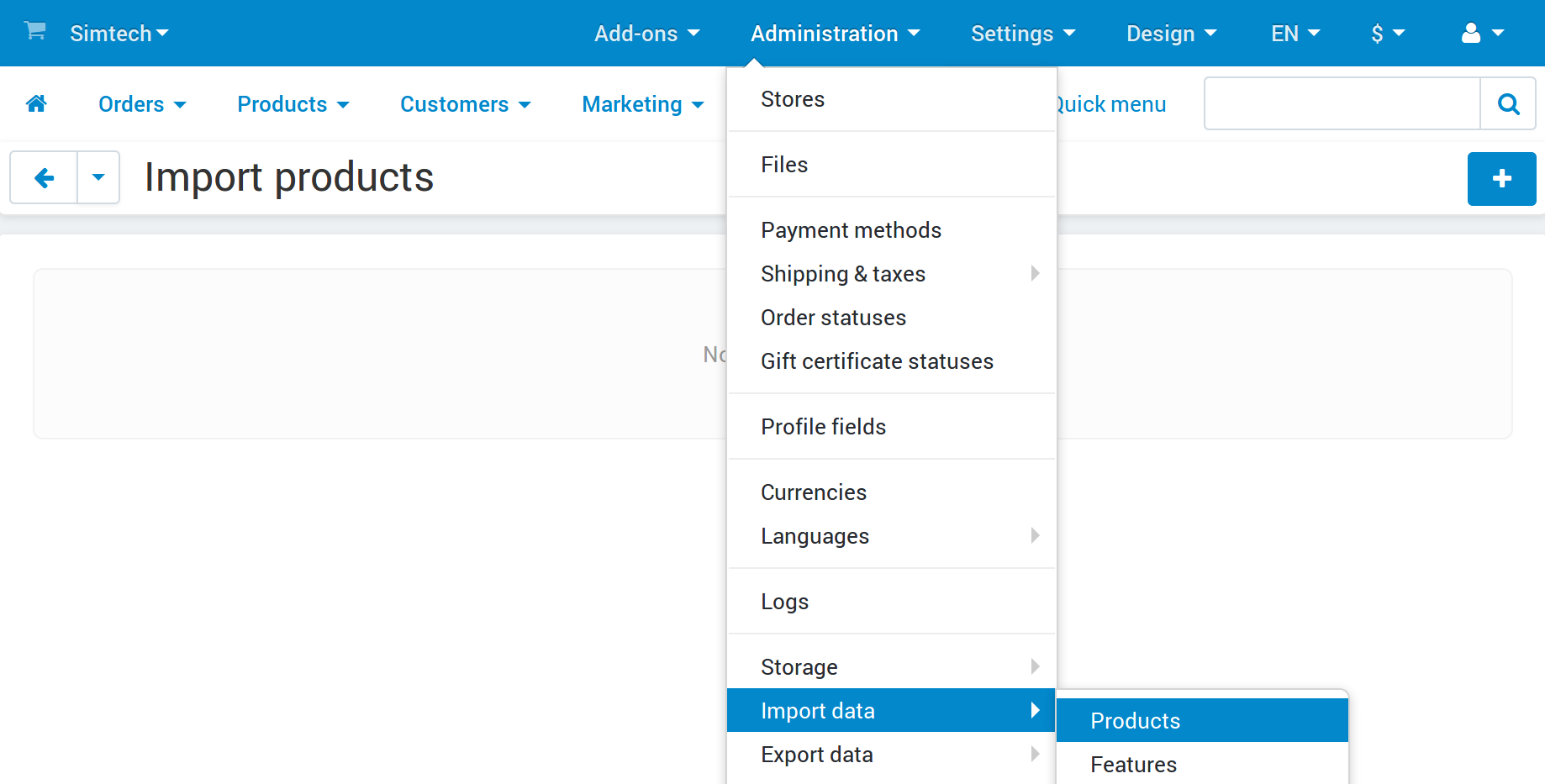The height and width of the screenshot is (784, 1545).
Task: Choose Products in Import data submenu
Action: click(1202, 720)
